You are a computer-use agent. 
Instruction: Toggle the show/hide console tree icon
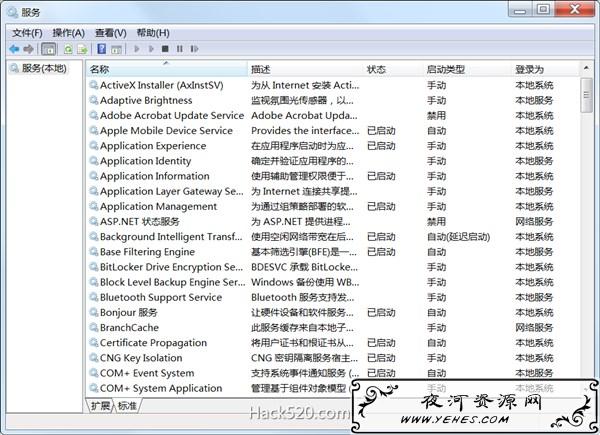(49, 49)
